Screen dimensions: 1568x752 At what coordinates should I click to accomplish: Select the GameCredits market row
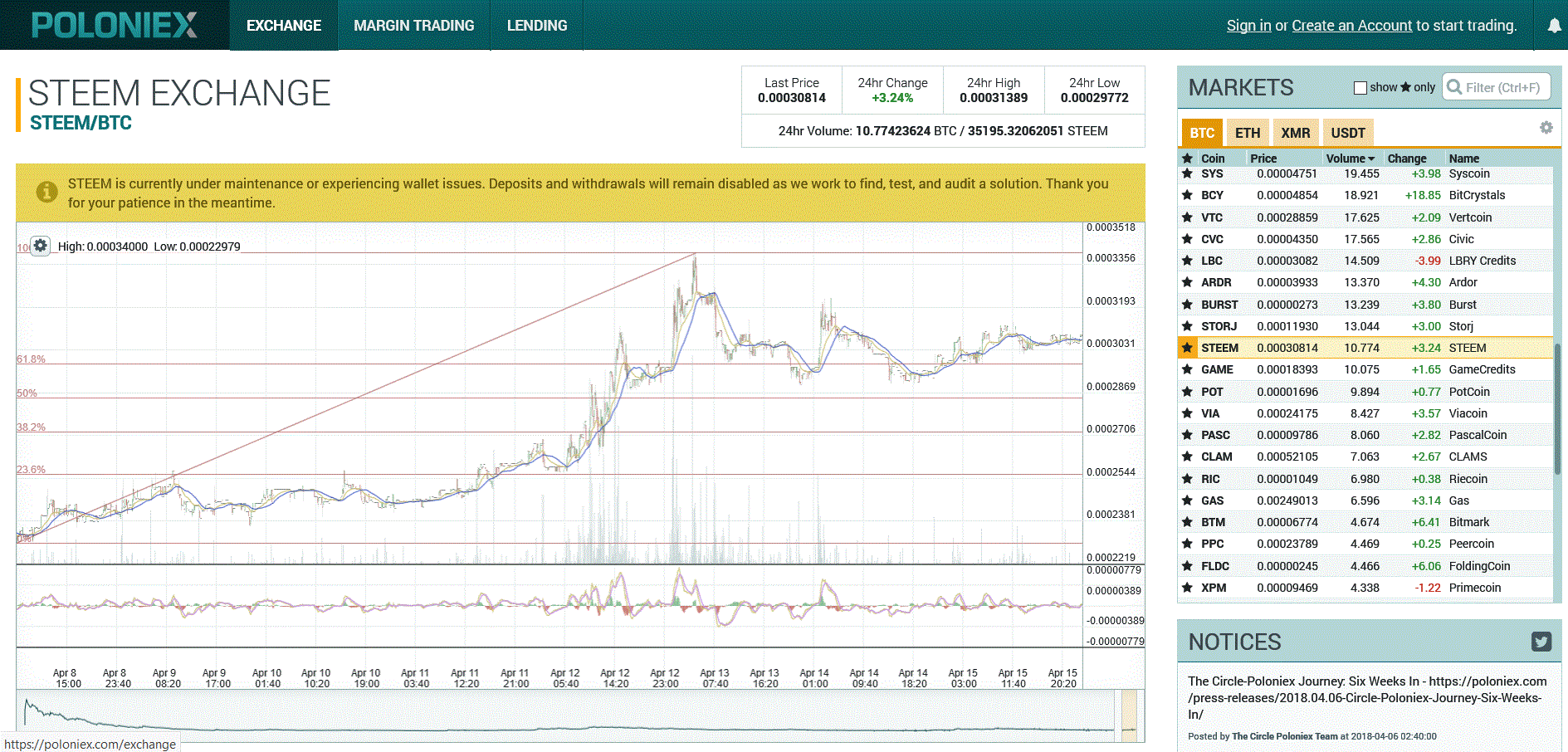(x=1365, y=369)
